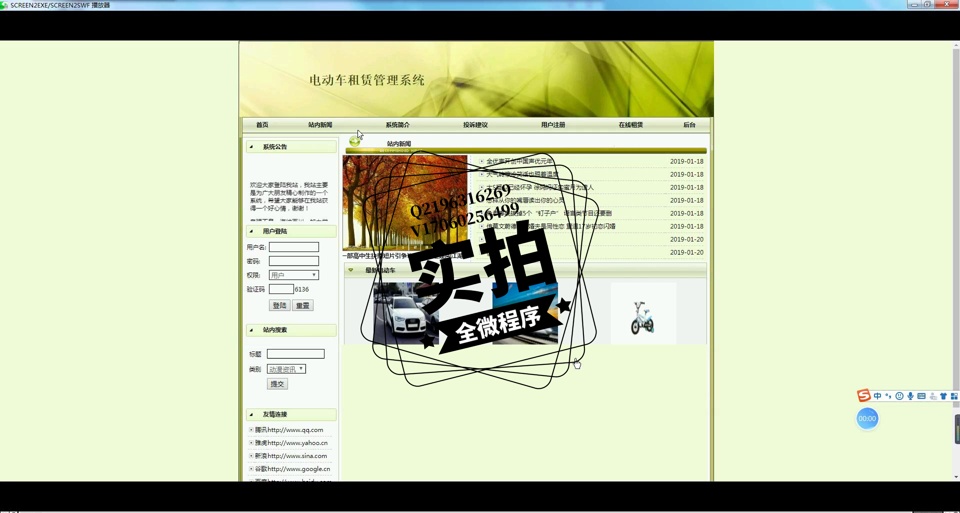Open the 在线租赁 navigation item
960x513 pixels.
(631, 125)
